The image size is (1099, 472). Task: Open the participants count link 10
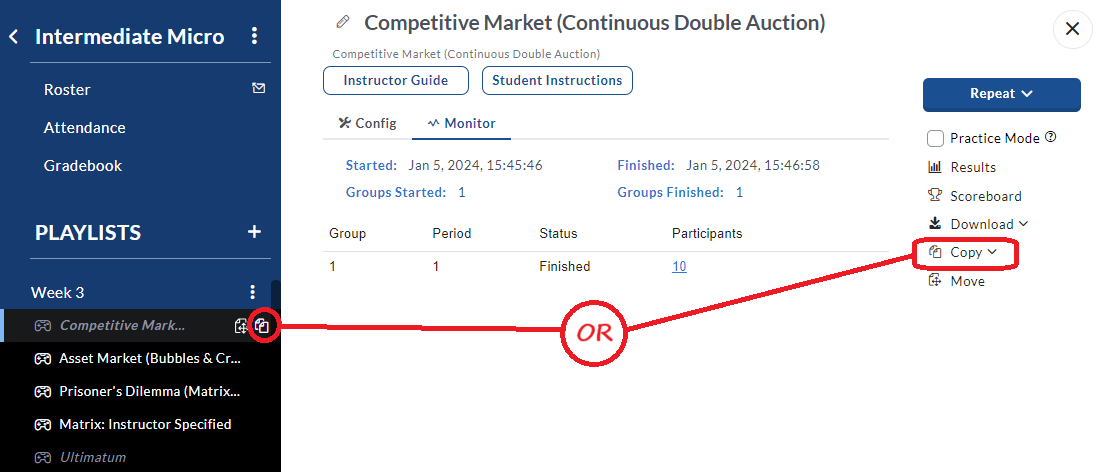[679, 267]
